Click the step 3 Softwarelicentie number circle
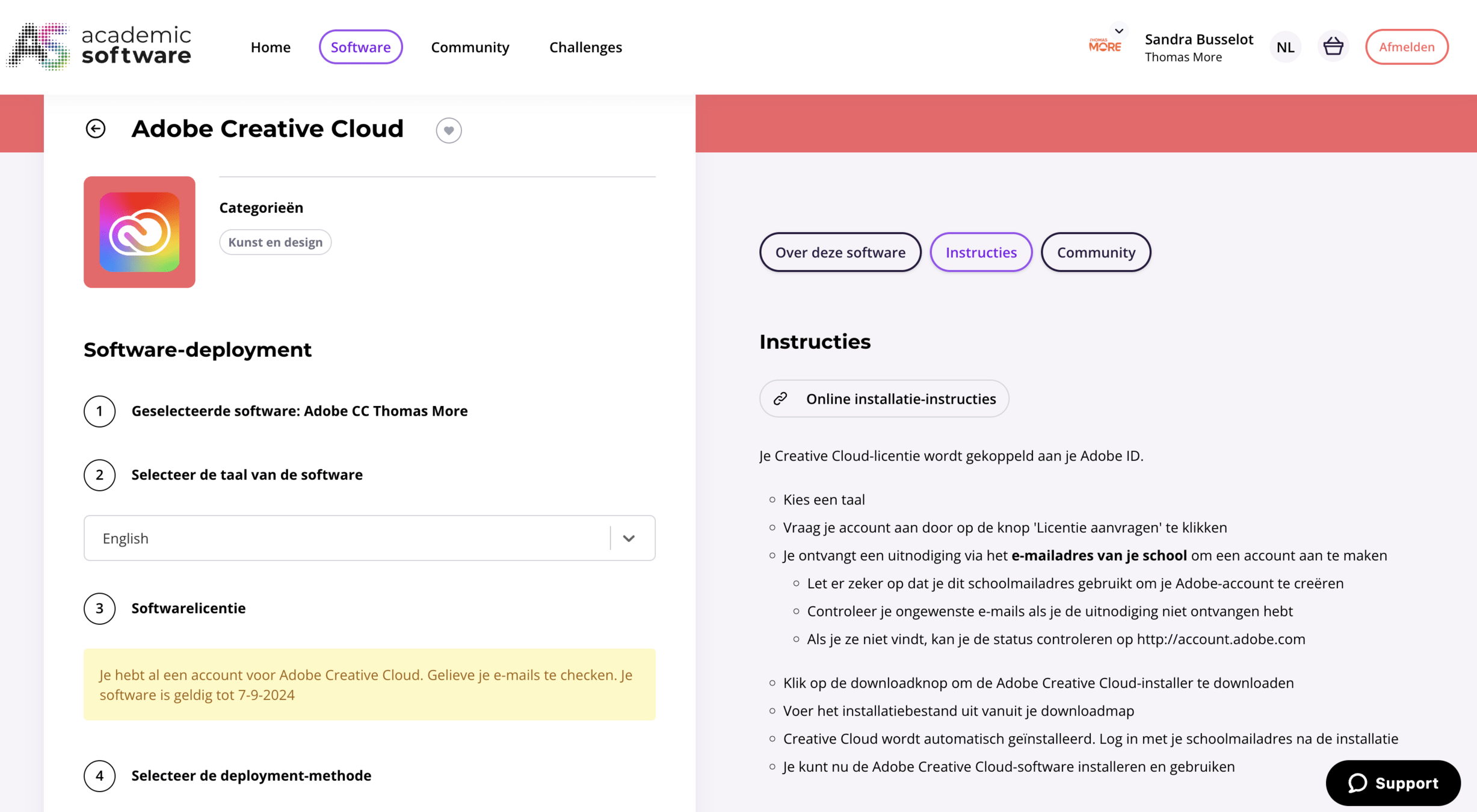Screen dimensions: 1477x812 (100, 609)
